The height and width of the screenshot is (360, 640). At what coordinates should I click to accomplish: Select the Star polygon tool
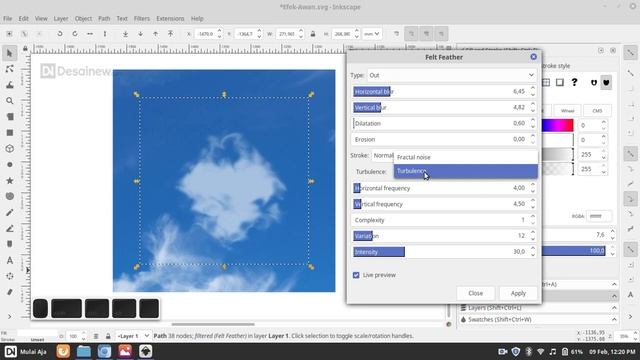click(10, 180)
